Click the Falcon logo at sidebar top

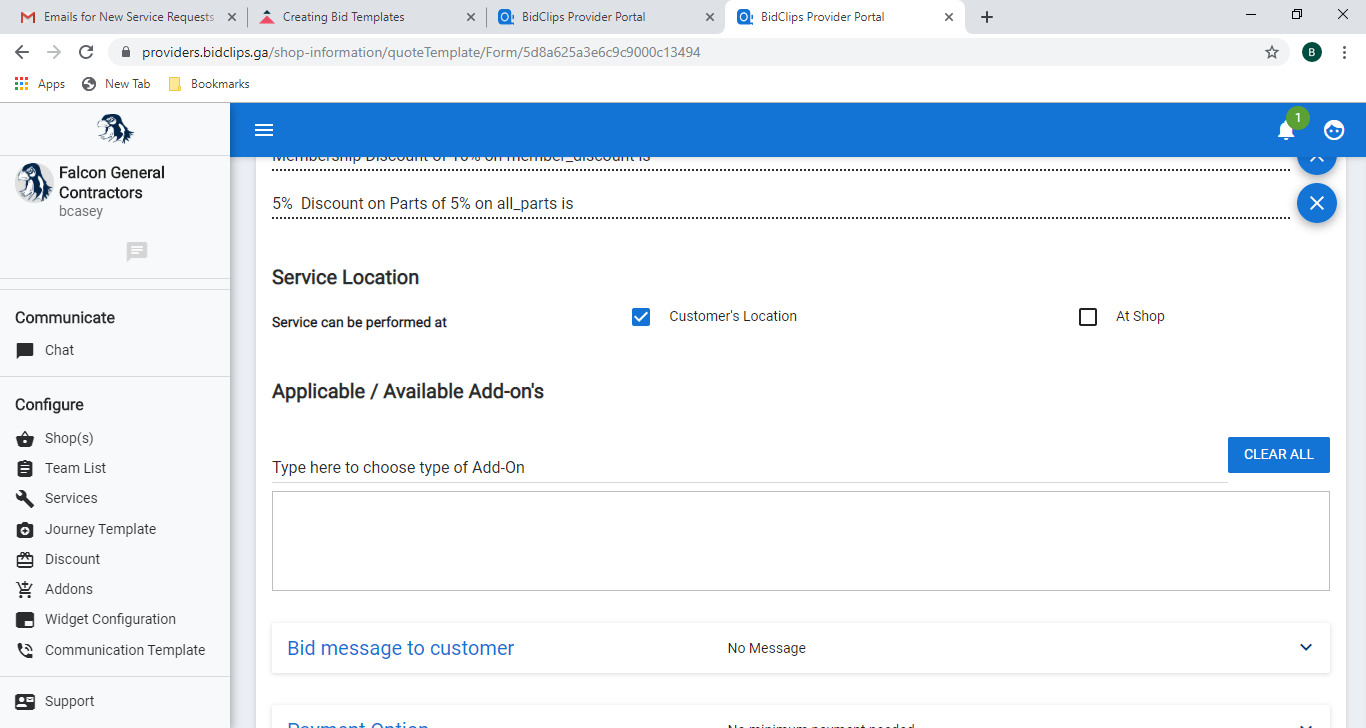[115, 129]
